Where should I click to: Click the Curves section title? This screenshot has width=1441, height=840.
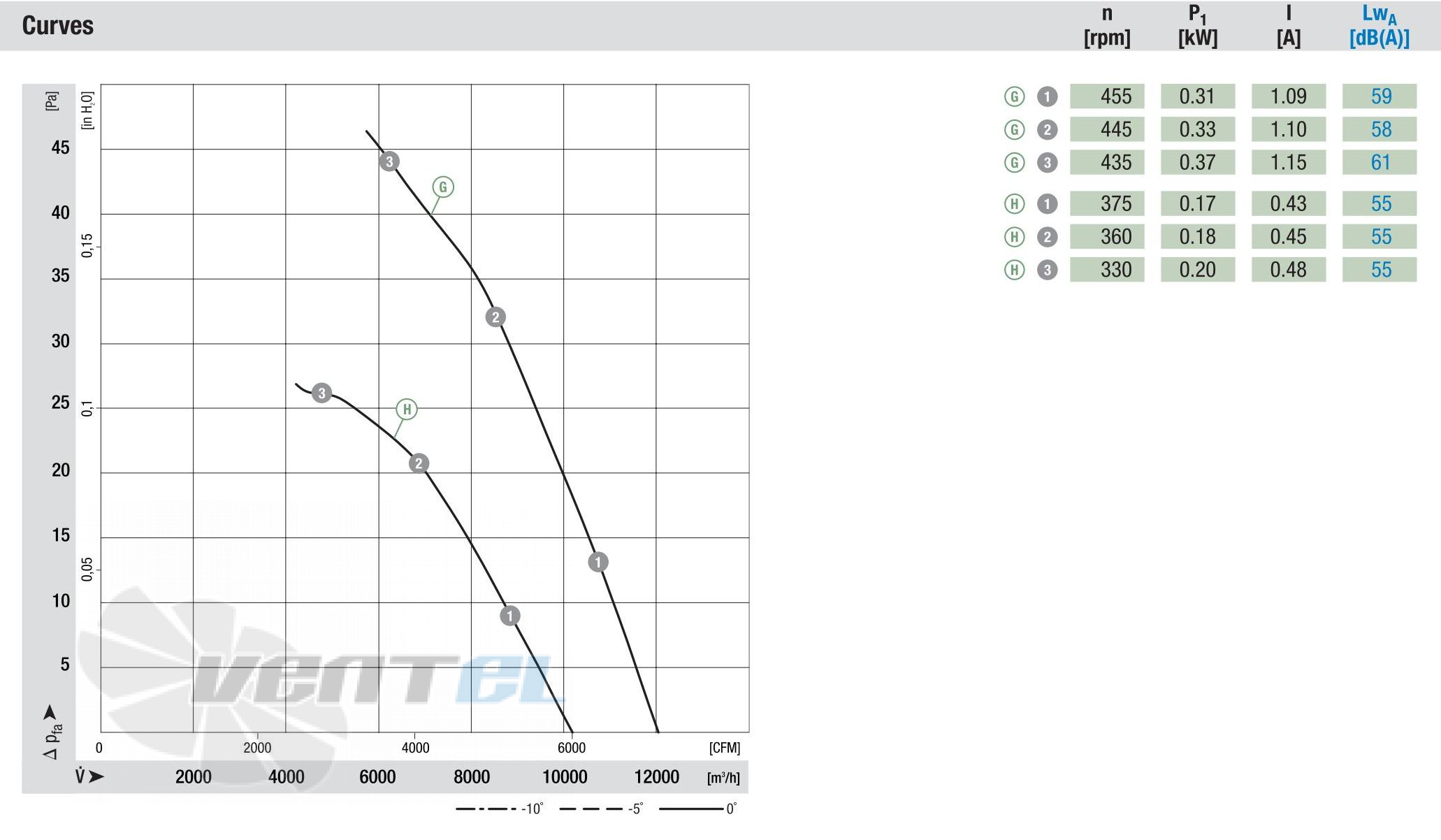pos(58,26)
